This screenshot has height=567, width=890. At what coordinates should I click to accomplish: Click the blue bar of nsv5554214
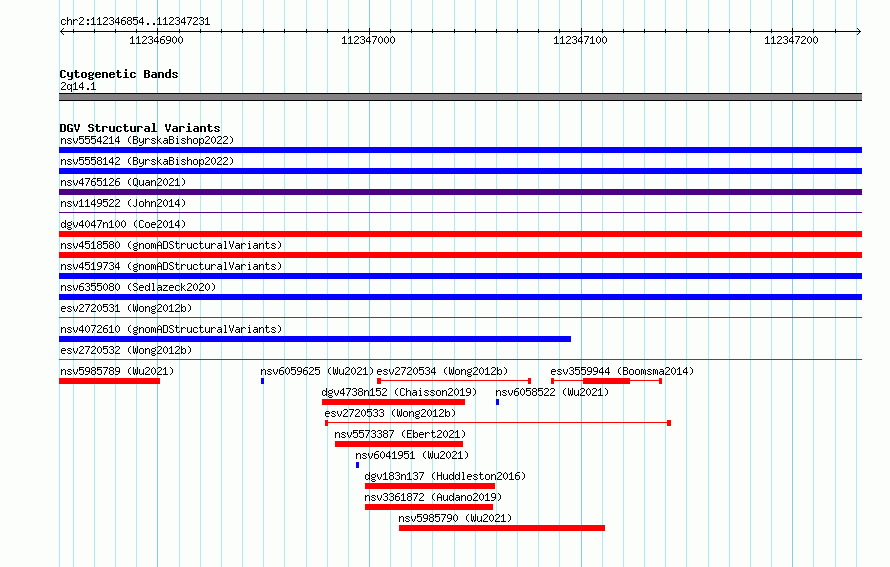coord(460,150)
